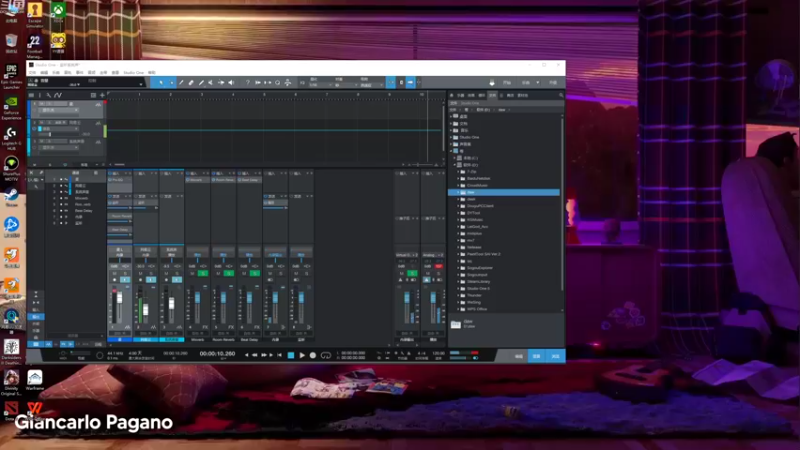Click the Steam desktop icon

pyautogui.click(x=11, y=196)
